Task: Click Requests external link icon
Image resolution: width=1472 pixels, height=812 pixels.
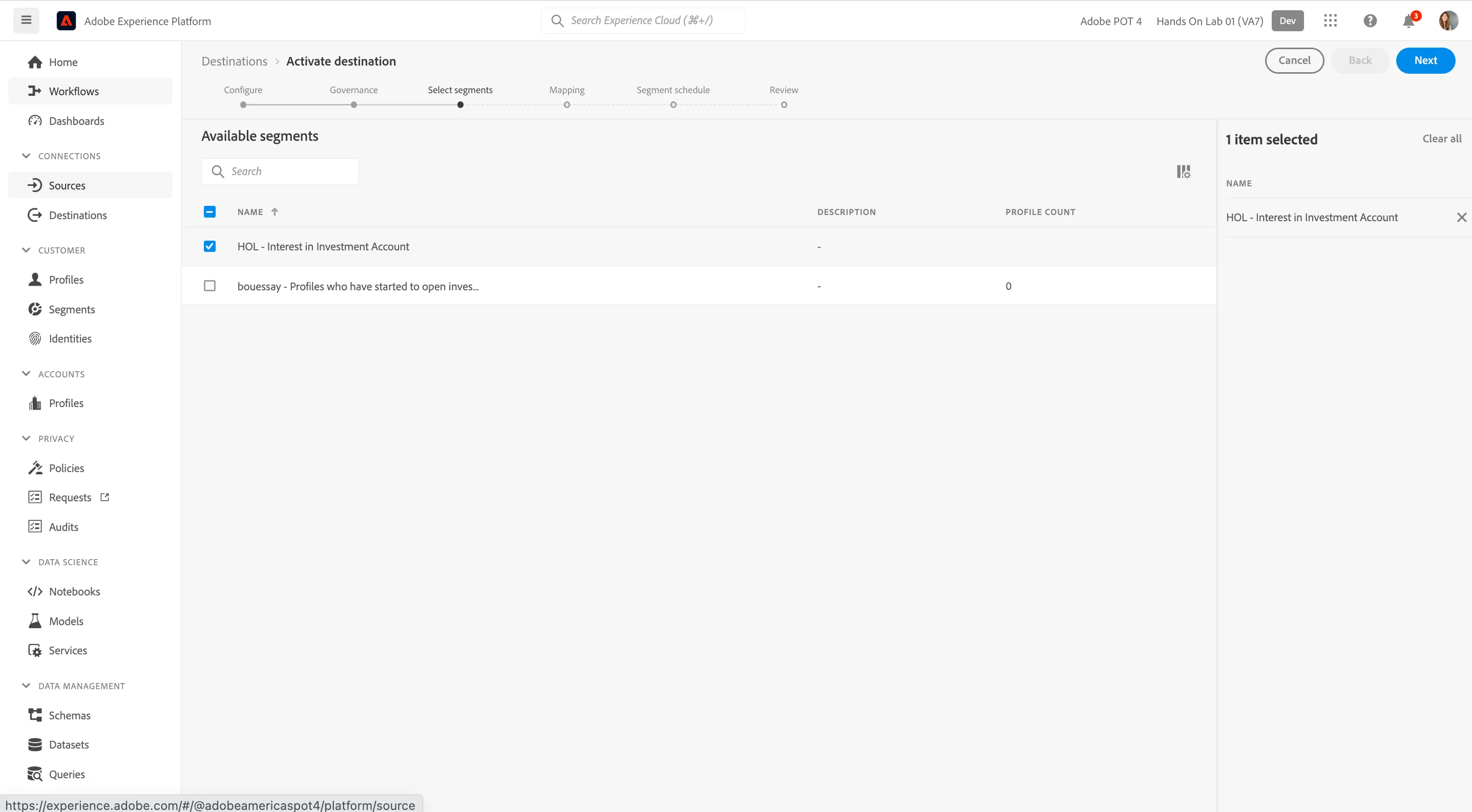Action: tap(104, 497)
